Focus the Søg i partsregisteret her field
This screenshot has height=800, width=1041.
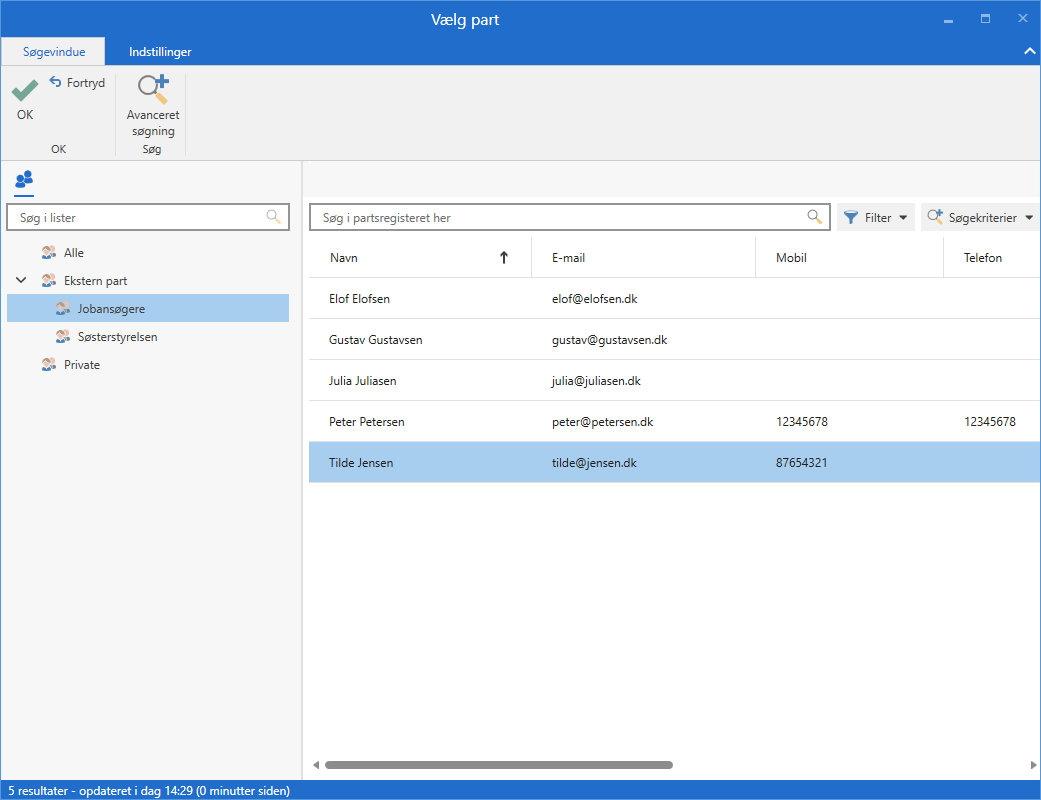570,217
